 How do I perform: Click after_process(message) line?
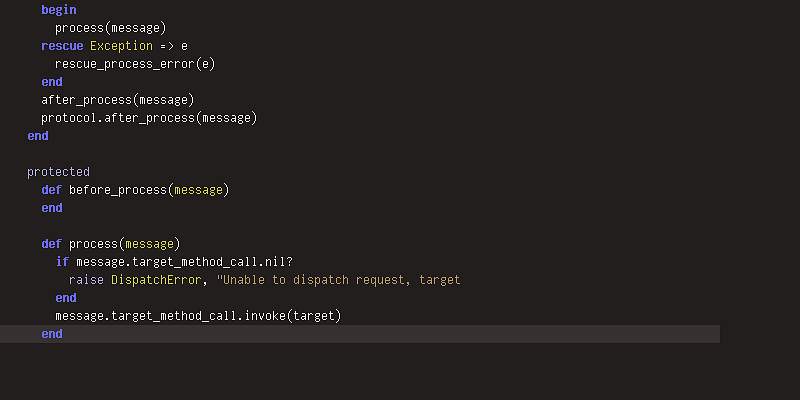[118, 100]
